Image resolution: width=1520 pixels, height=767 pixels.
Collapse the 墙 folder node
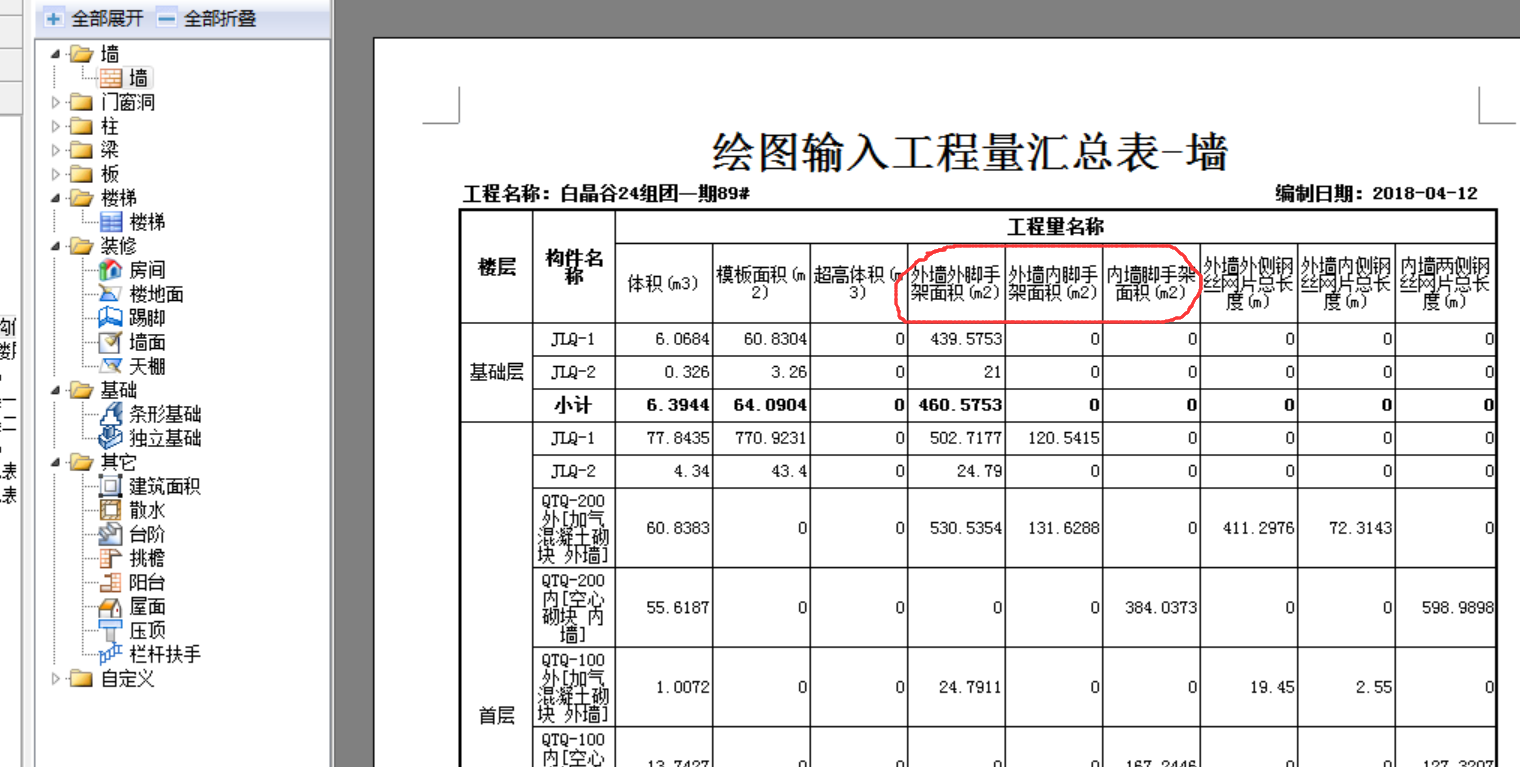55,54
